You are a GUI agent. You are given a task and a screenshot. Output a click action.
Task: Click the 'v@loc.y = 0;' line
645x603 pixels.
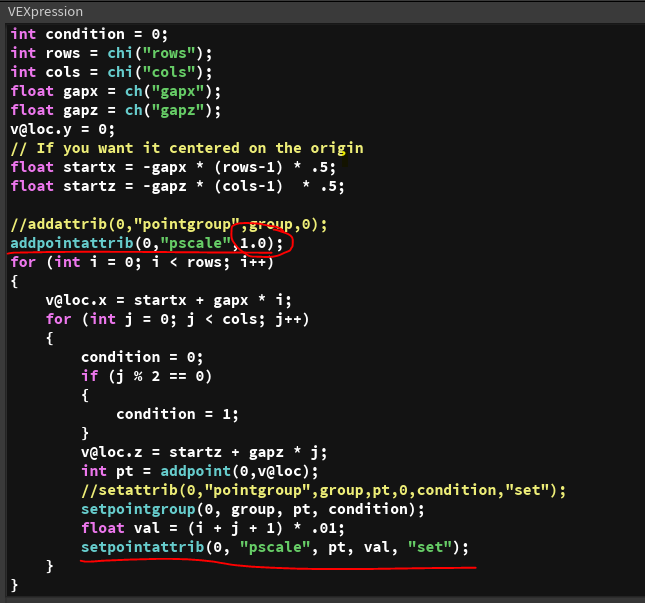pyautogui.click(x=62, y=129)
